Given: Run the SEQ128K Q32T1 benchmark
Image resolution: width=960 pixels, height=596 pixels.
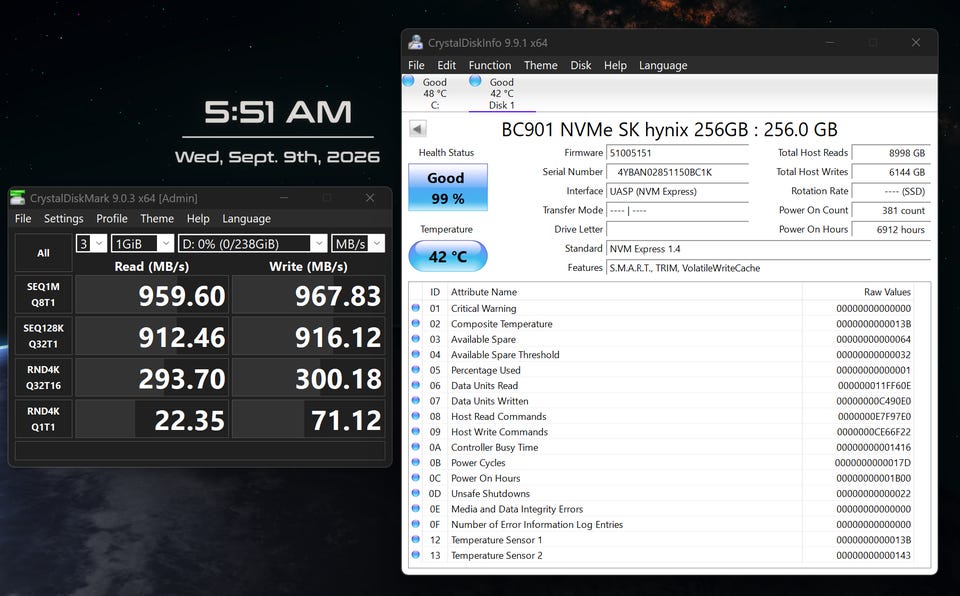Looking at the screenshot, I should click(x=43, y=336).
